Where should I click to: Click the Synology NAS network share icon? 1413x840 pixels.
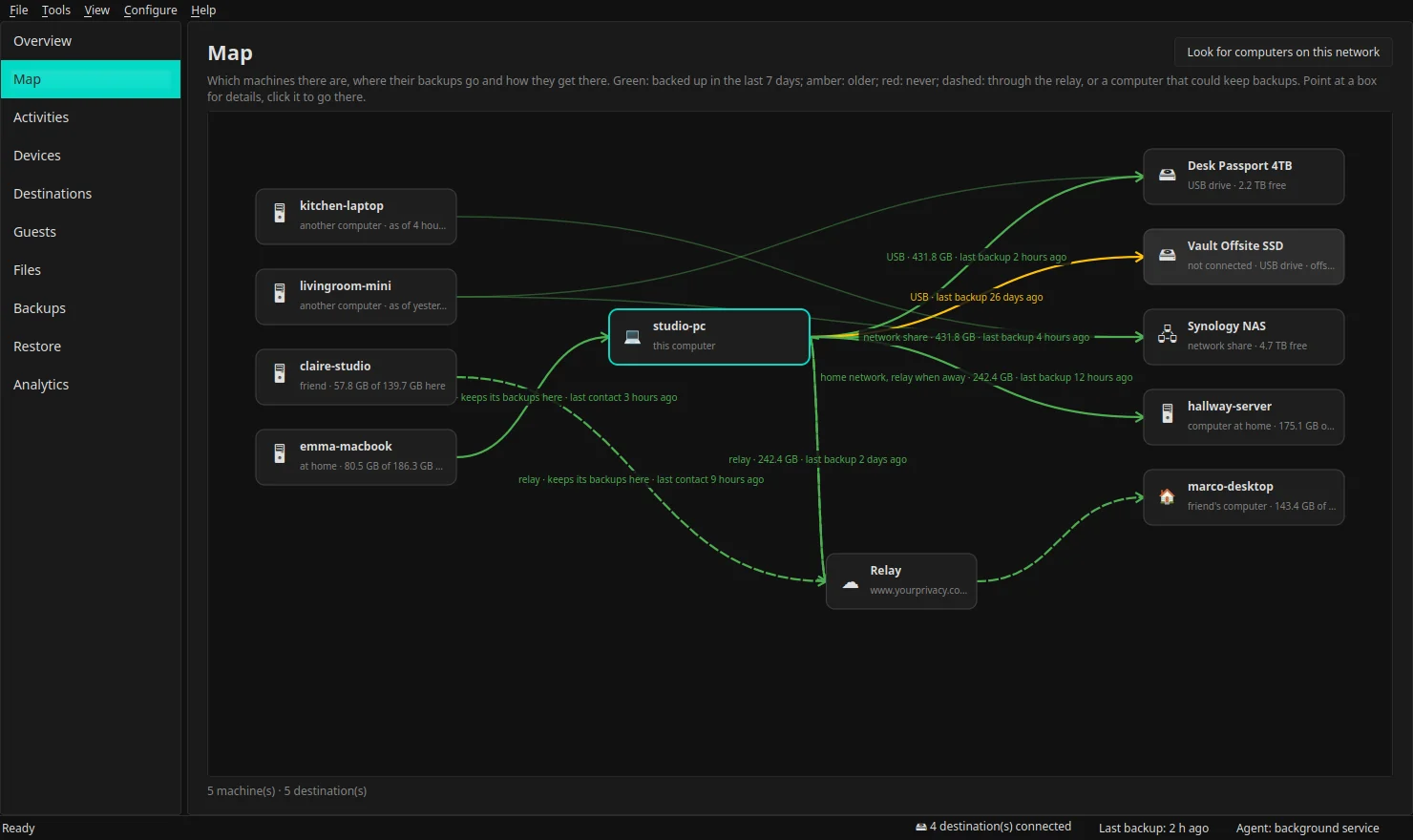point(1167,335)
